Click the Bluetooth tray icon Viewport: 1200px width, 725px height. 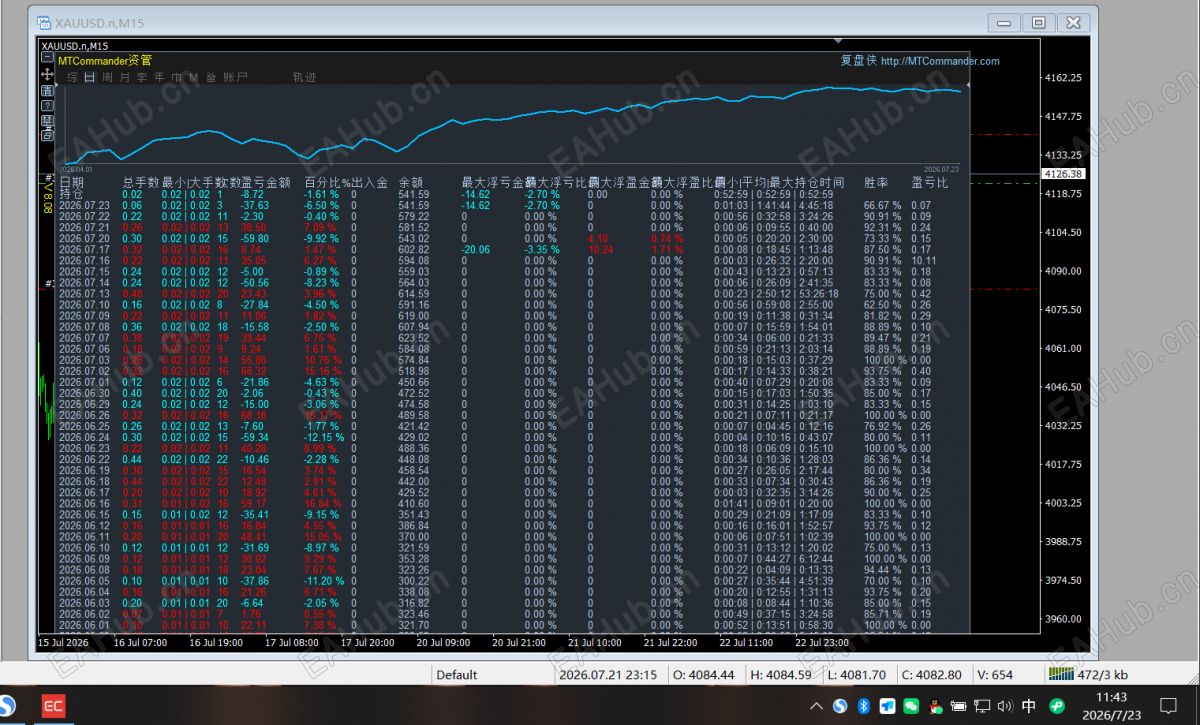tap(864, 706)
